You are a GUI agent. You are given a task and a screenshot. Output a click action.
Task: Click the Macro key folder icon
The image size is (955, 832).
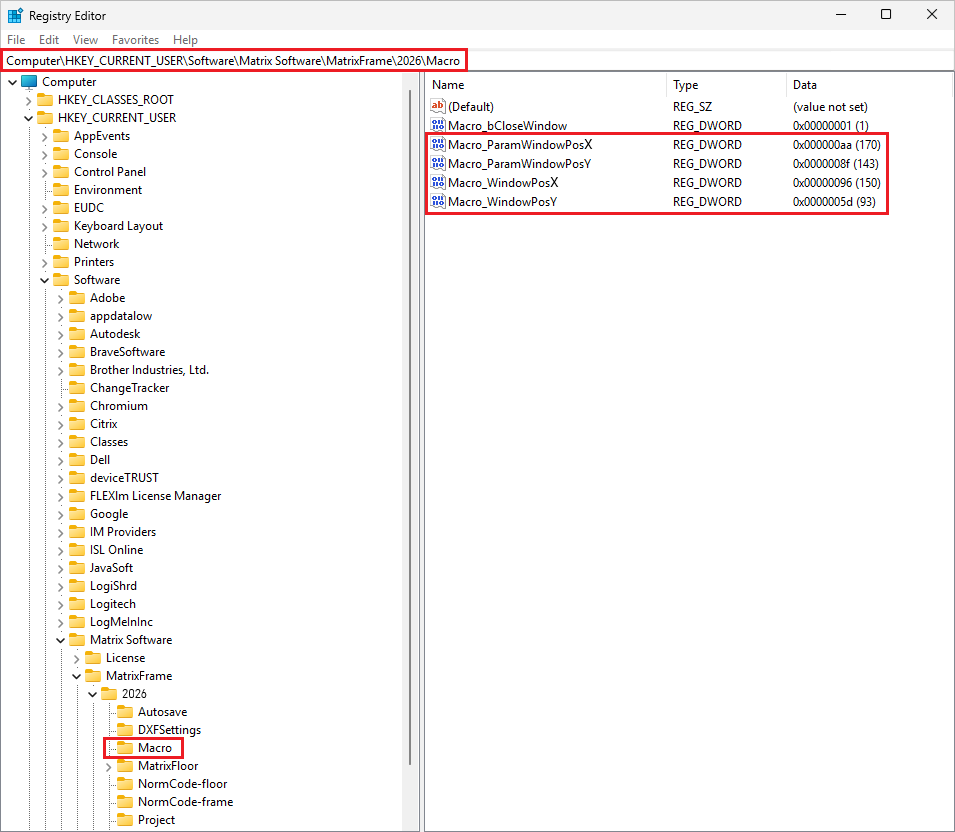coord(125,748)
